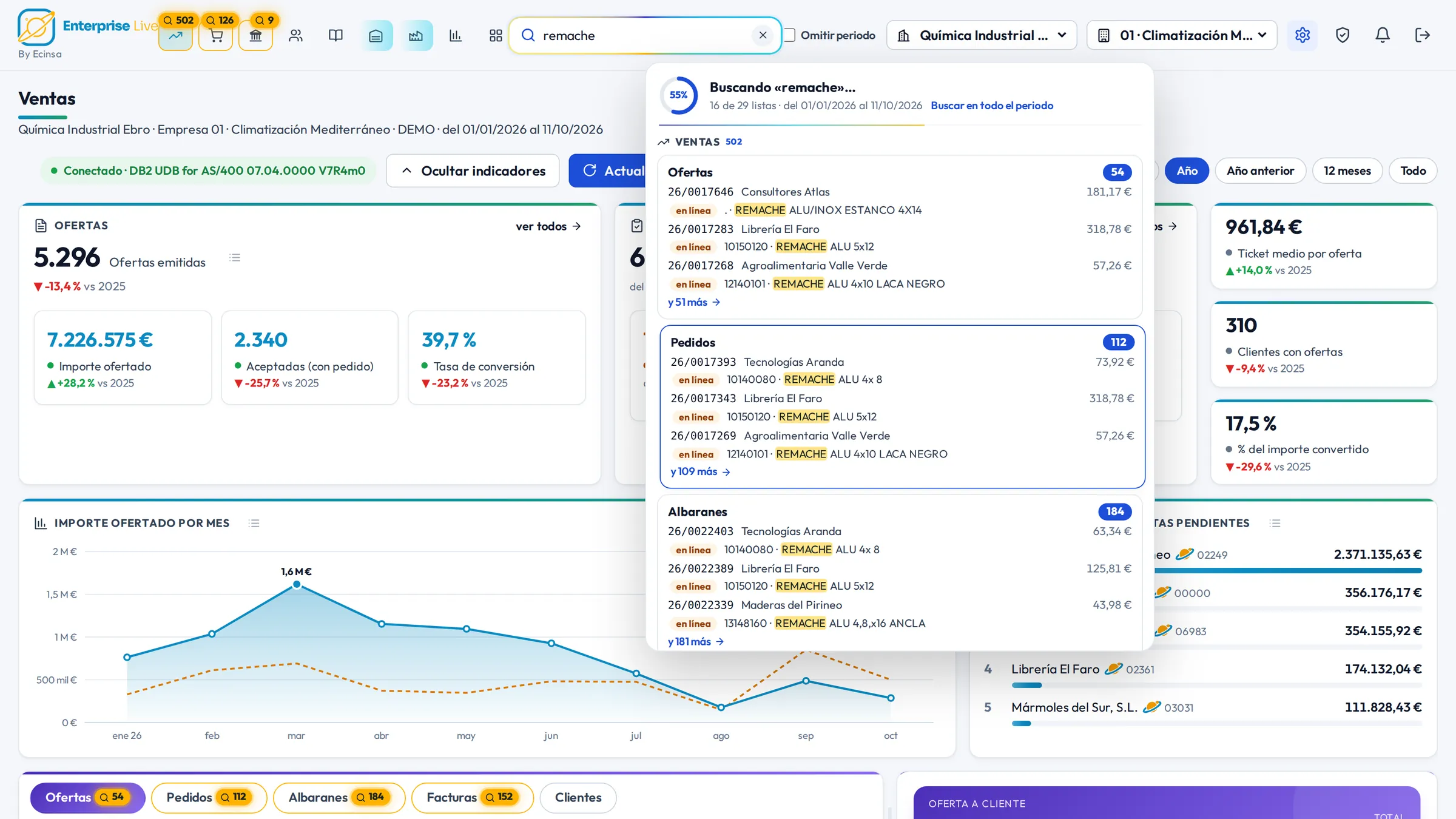Click 'ver todos' in the Ofertas card
This screenshot has width=1456, height=819.
548,226
